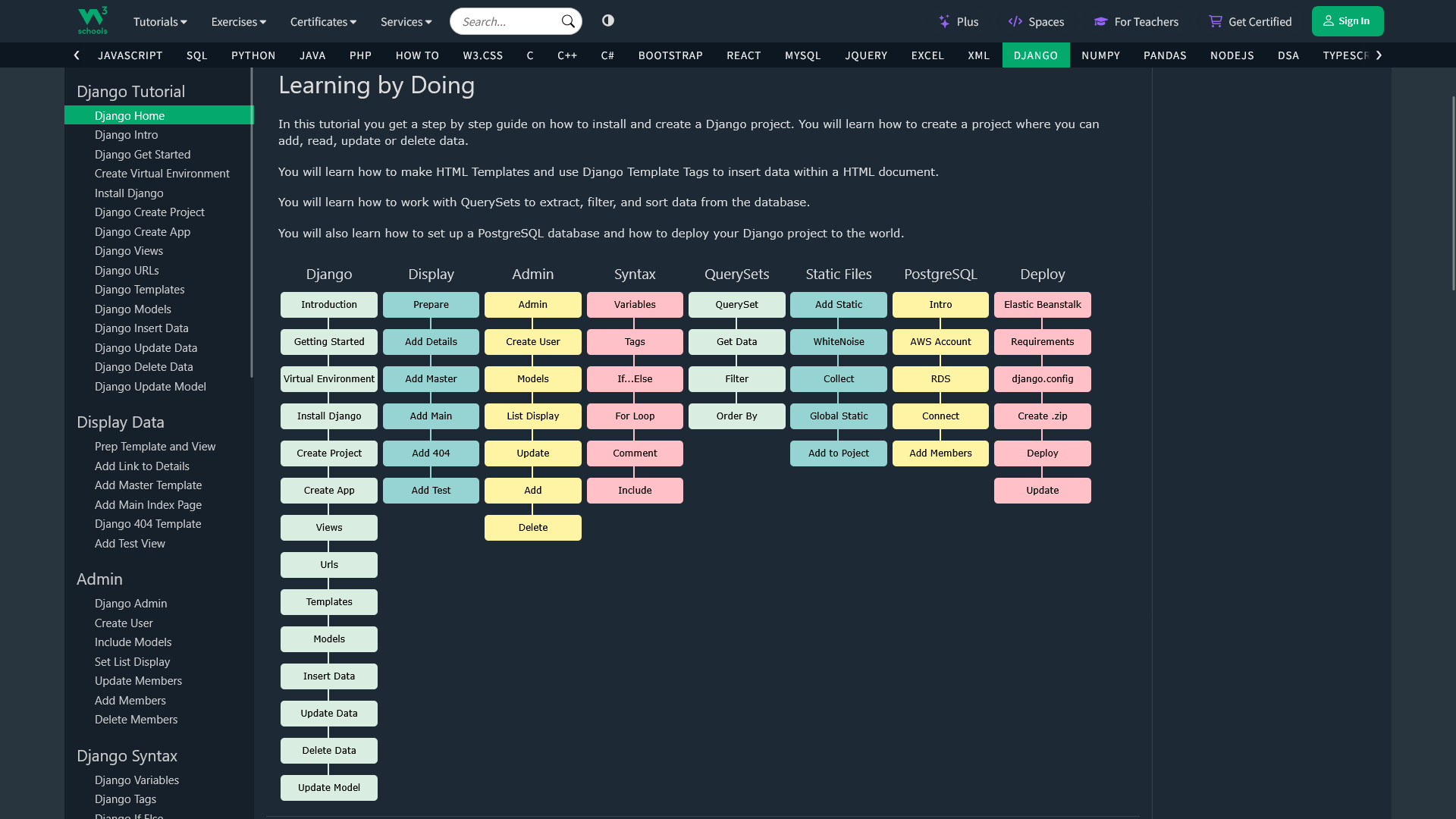Click the WhiteNoise flowchart box
This screenshot has height=819, width=1456.
point(839,342)
